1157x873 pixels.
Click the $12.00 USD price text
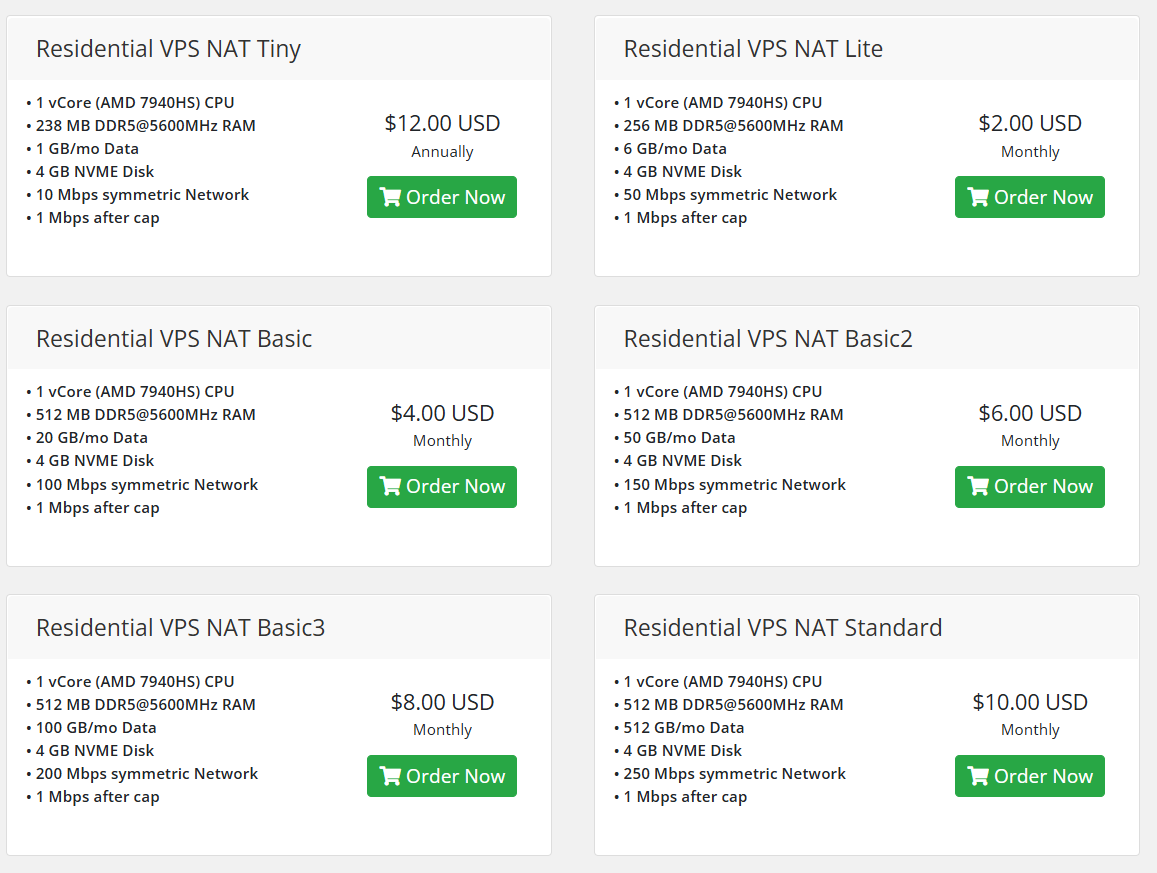coord(442,123)
